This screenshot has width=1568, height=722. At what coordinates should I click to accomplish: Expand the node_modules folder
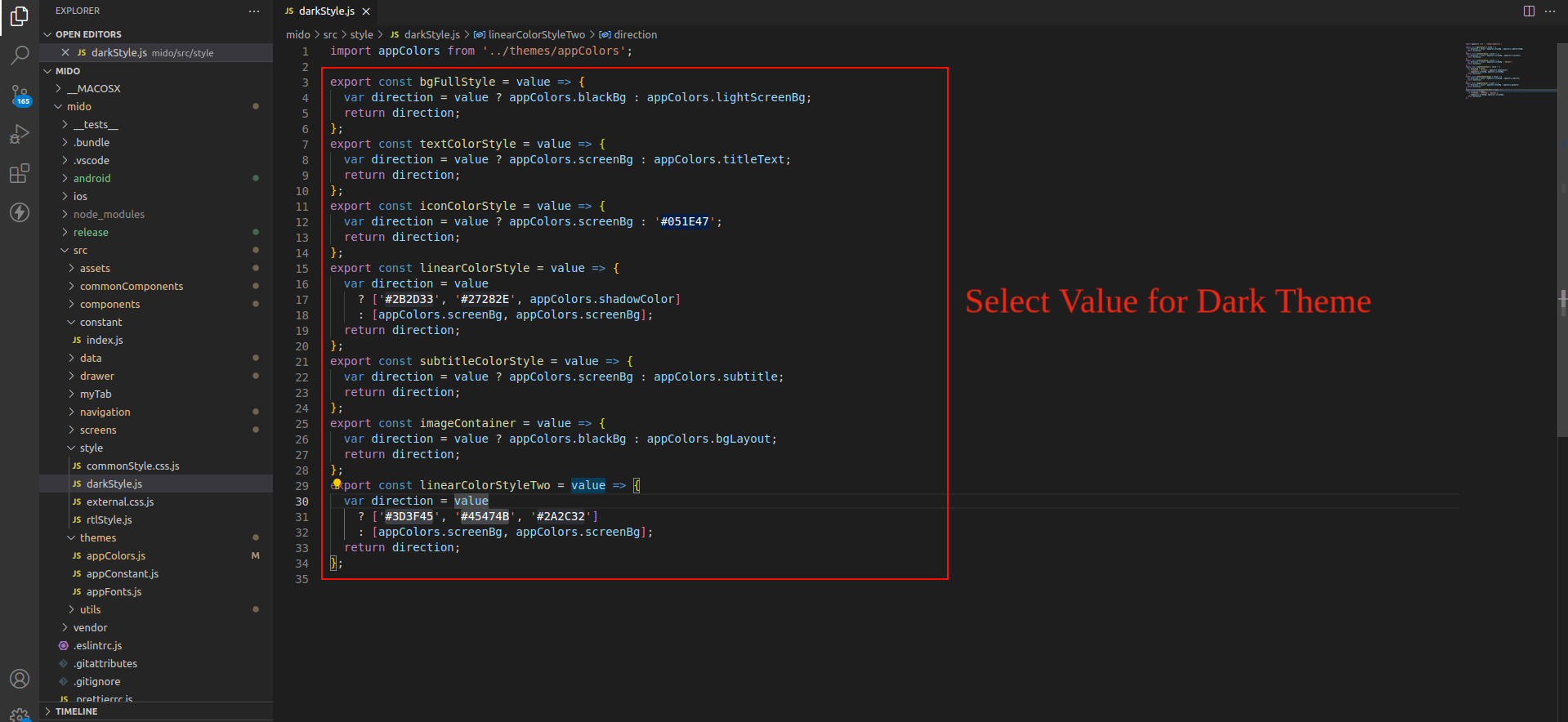[109, 214]
